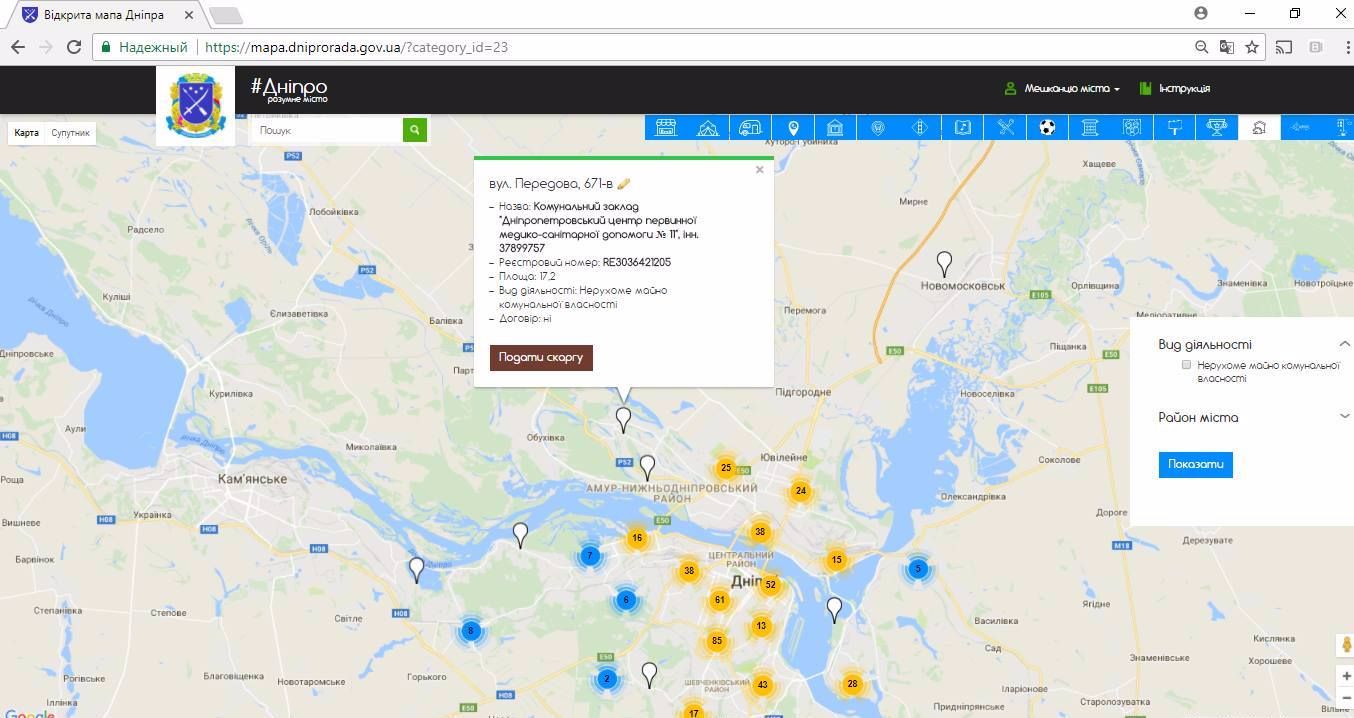
Task: Close the address info popup
Action: pyautogui.click(x=760, y=170)
